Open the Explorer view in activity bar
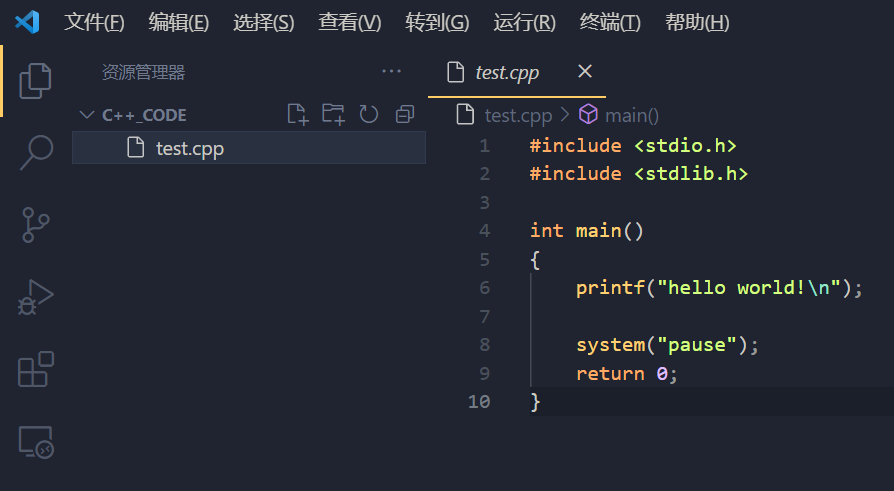The image size is (894, 491). 35,81
